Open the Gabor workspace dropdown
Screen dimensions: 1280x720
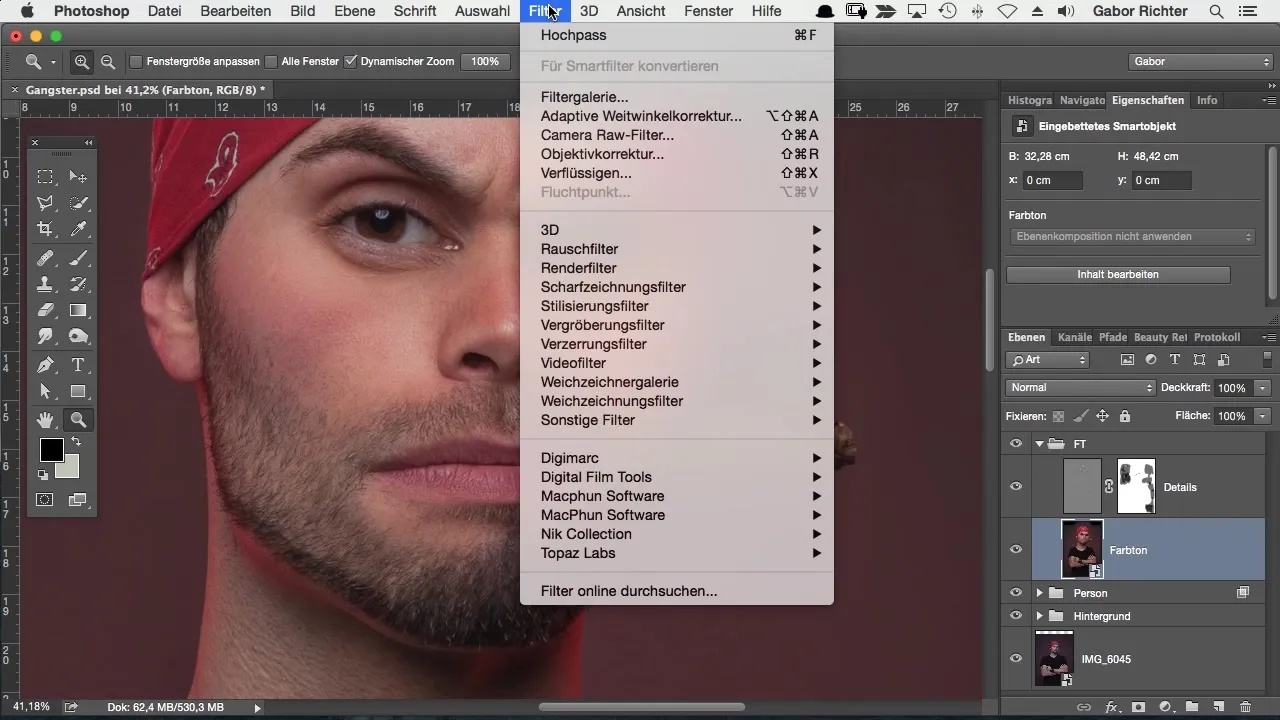1199,61
